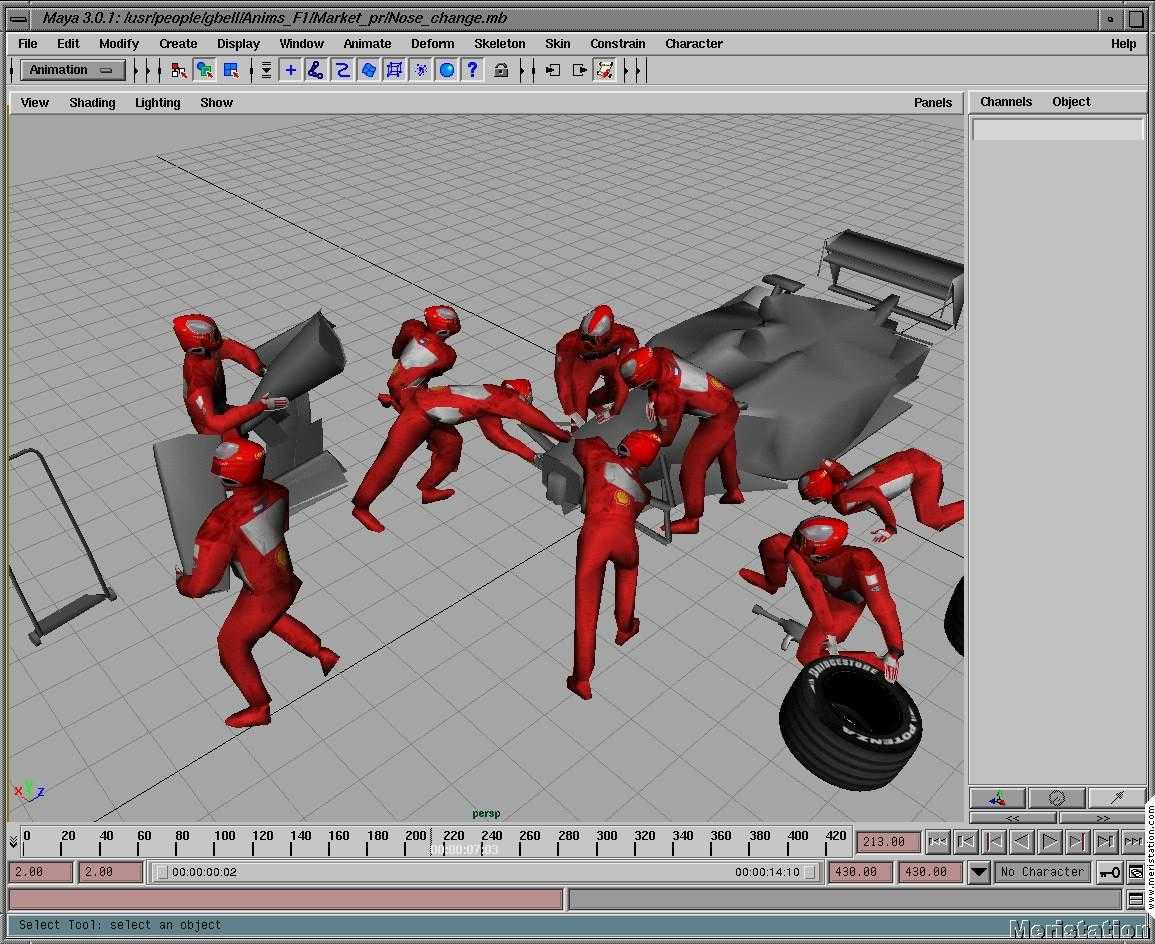Click the joints selection mask icon

coord(316,70)
